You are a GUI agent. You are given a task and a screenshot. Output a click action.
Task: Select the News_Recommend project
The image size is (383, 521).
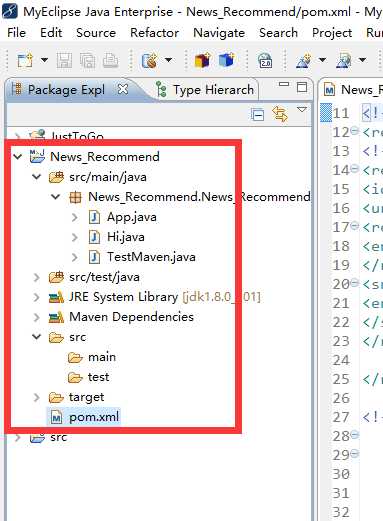coord(105,157)
